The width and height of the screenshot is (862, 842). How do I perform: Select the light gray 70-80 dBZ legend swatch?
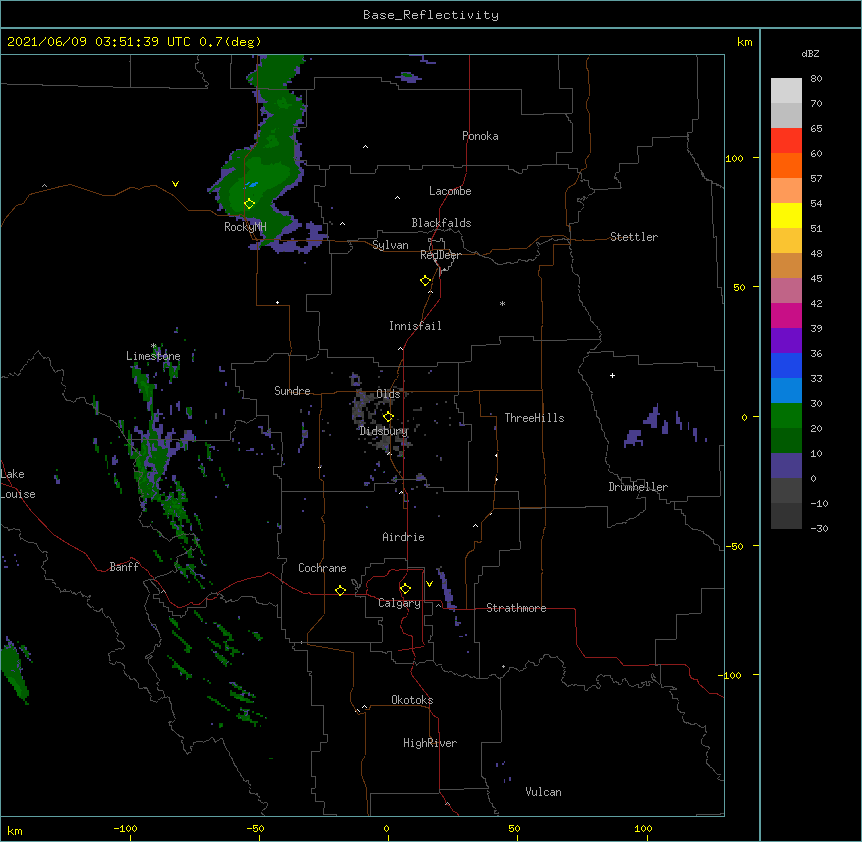786,91
